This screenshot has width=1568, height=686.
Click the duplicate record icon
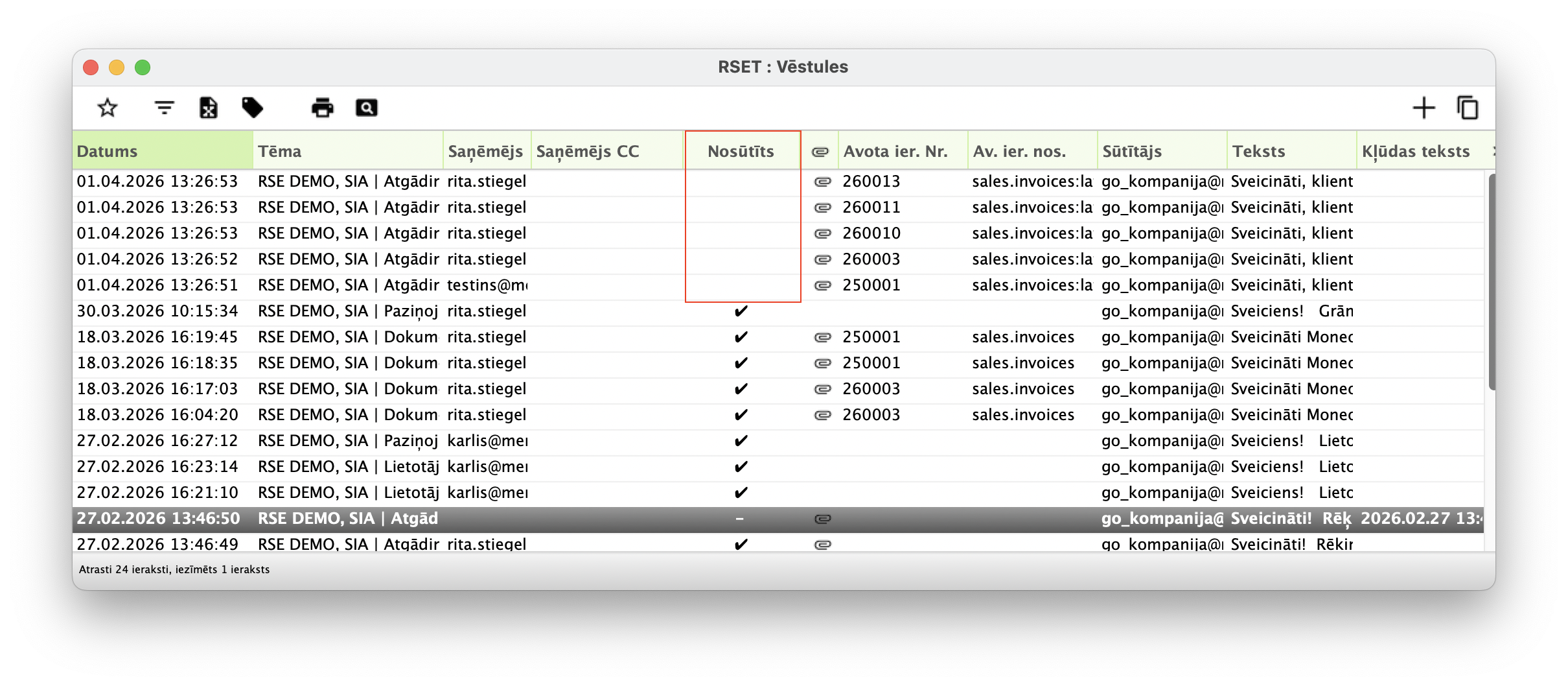(x=1468, y=108)
